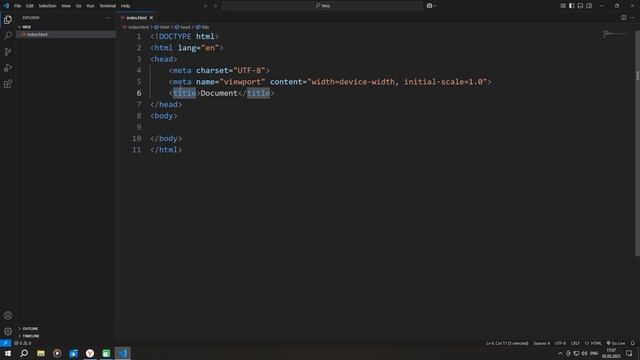Open Explorer Views and More Actions ellipsis
Image resolution: width=640 pixels, height=360 pixels.
[108, 18]
